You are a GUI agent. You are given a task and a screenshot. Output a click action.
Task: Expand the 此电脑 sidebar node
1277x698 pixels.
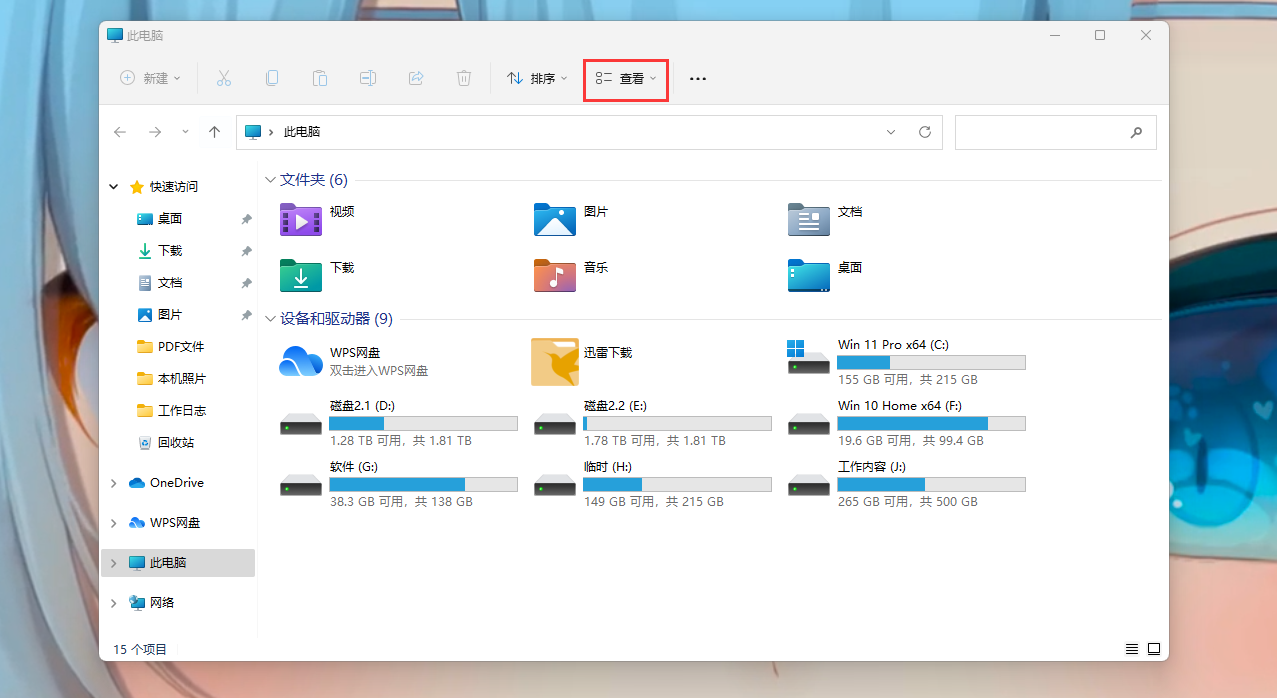tap(114, 563)
